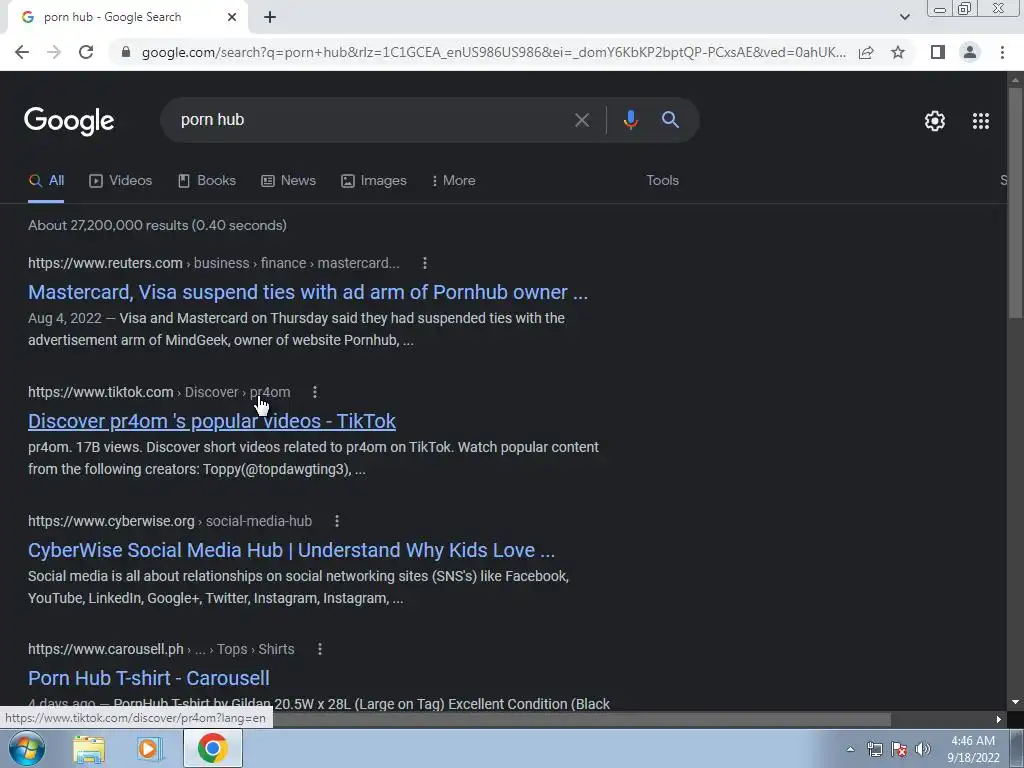The width and height of the screenshot is (1024, 768).
Task: Expand the More search filters menu
Action: (453, 181)
